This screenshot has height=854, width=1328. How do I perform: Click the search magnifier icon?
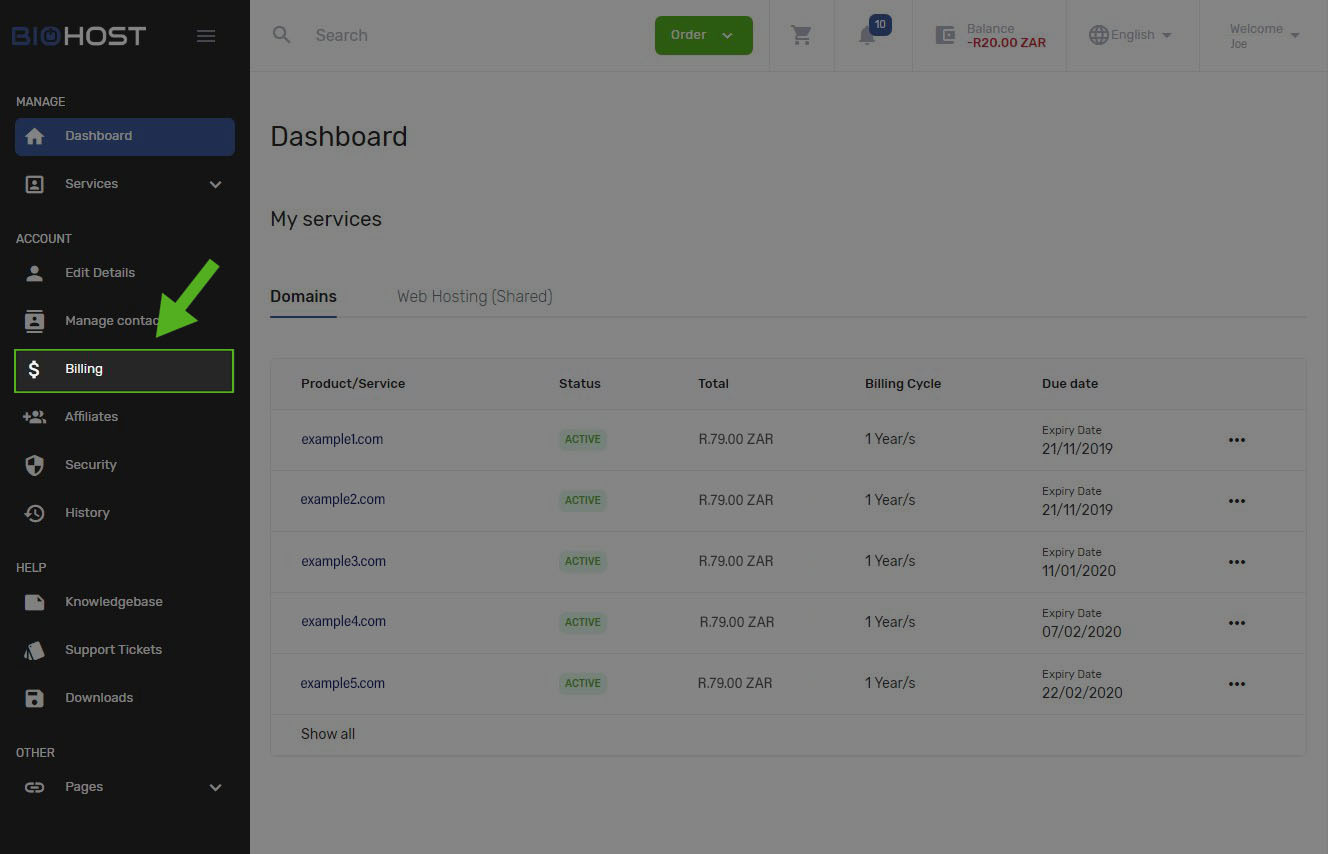282,35
